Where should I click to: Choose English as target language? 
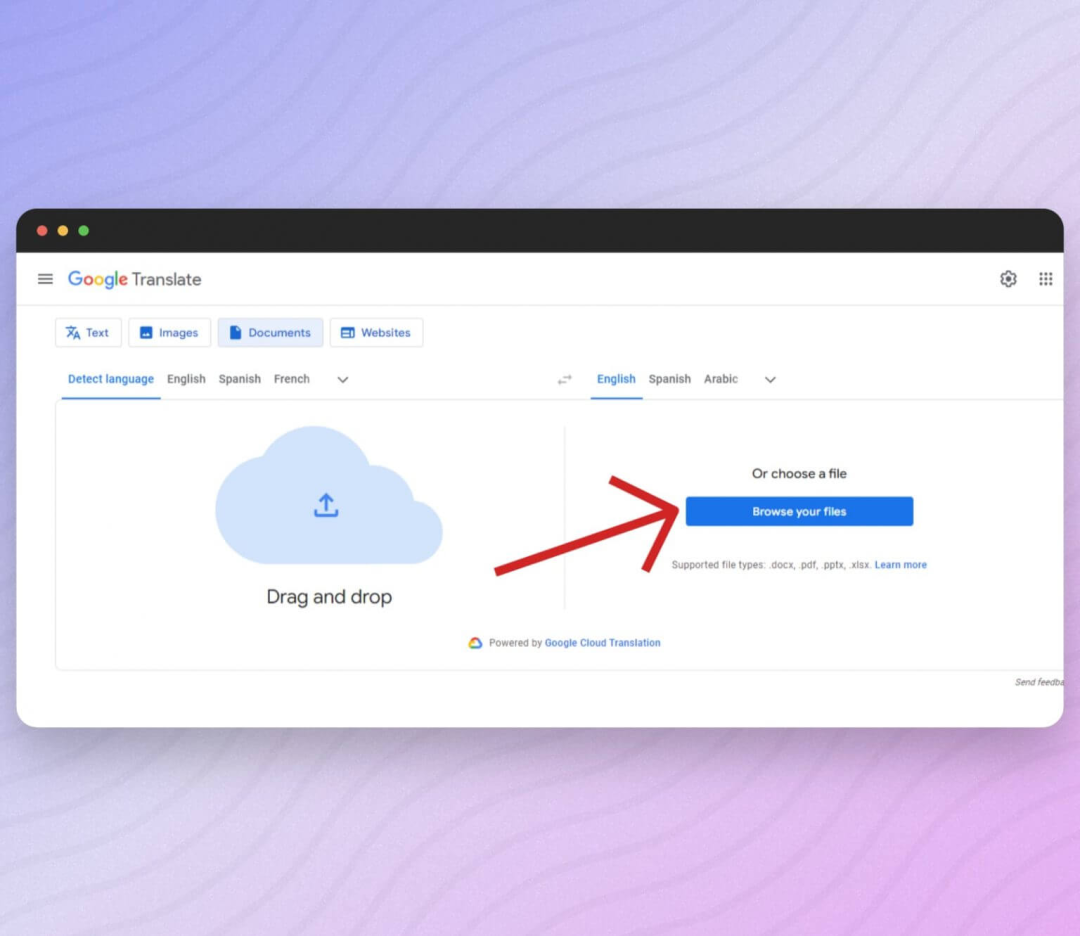[x=616, y=379]
